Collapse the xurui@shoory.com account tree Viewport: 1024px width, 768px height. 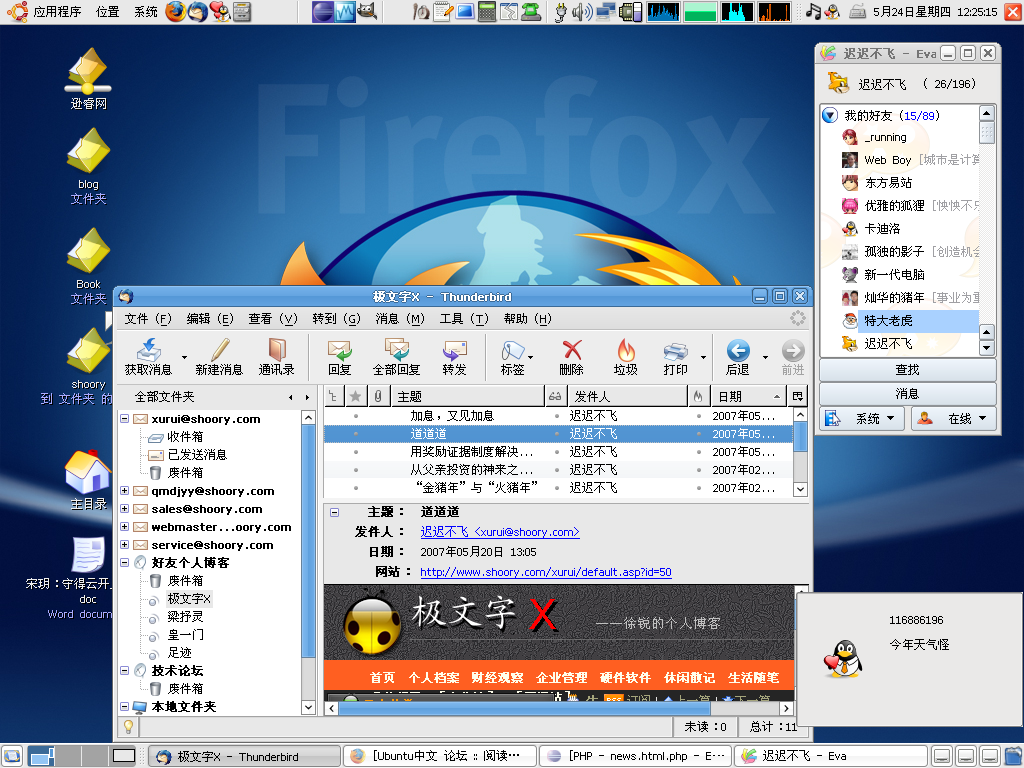point(124,419)
